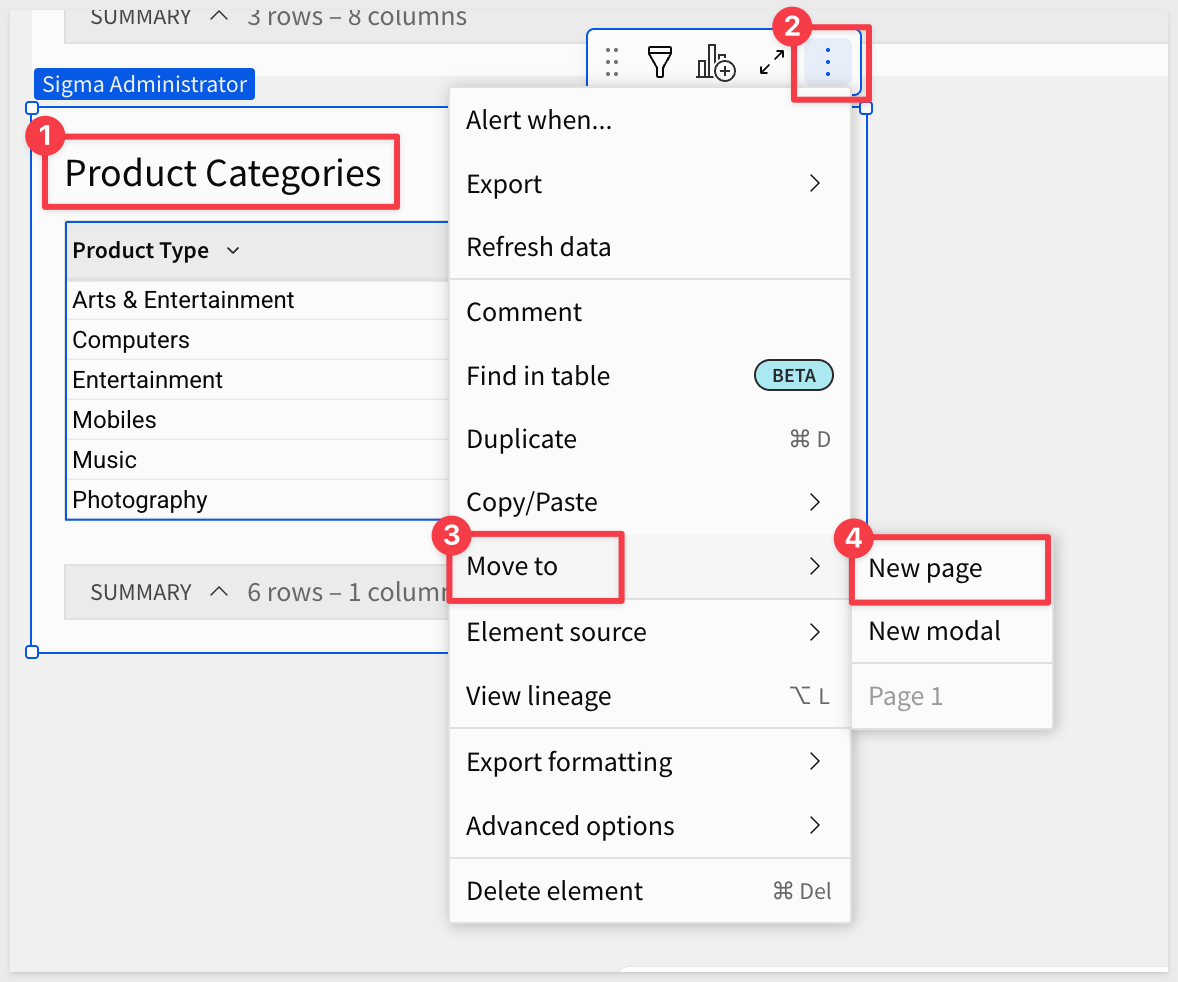1178x982 pixels.
Task: Open the three-dot more options menu
Action: coord(827,63)
